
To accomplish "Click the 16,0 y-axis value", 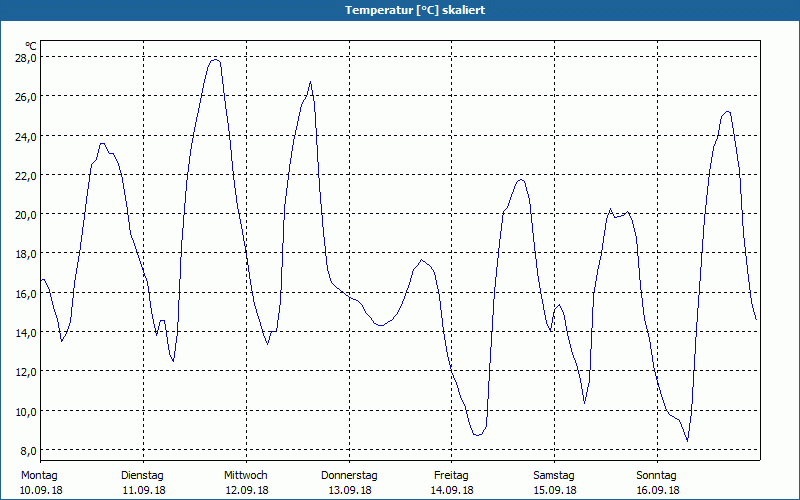I will tap(26, 293).
